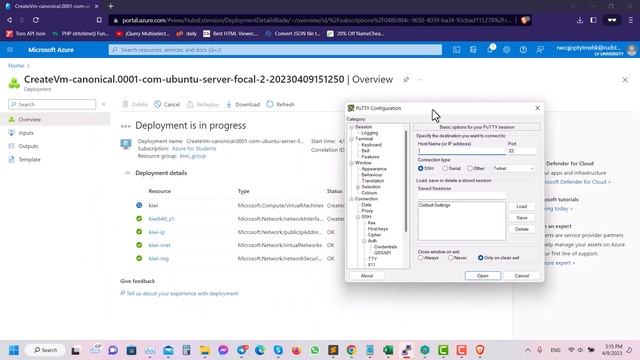Open the kiwi-ip resource link
The image size is (640, 360).
pos(157,232)
